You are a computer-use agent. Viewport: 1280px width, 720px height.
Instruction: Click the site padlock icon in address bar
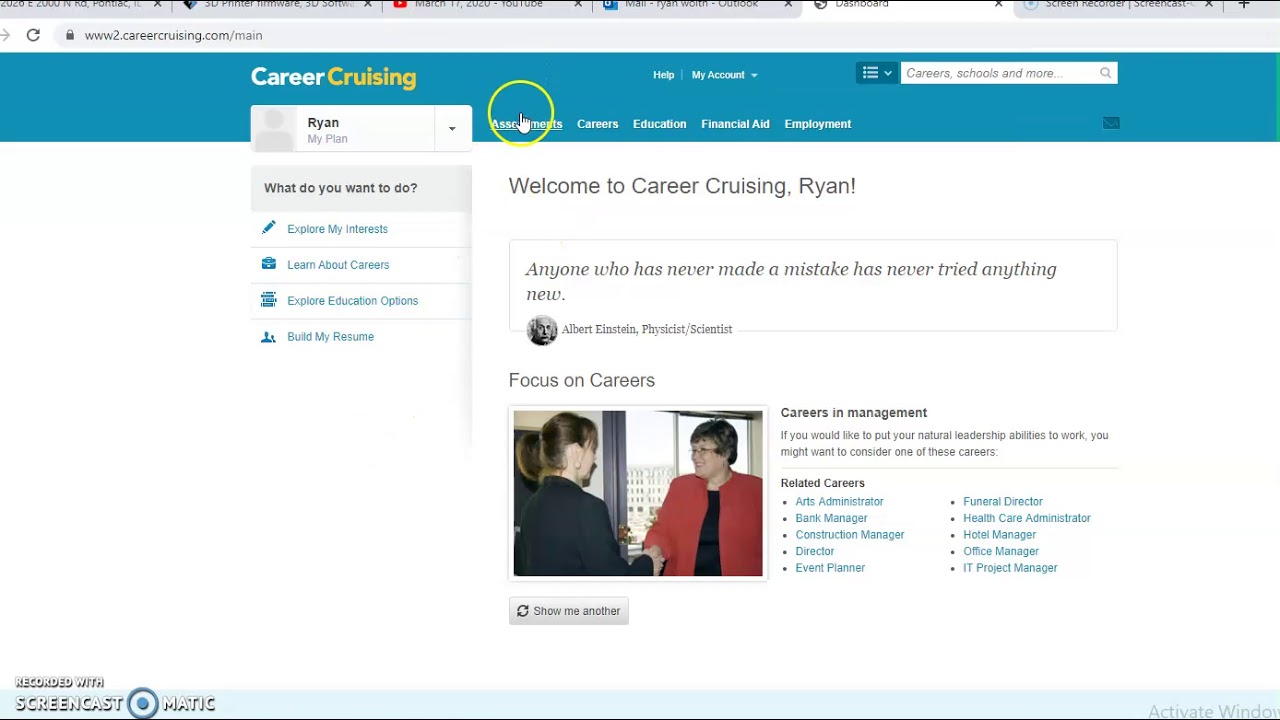[69, 35]
